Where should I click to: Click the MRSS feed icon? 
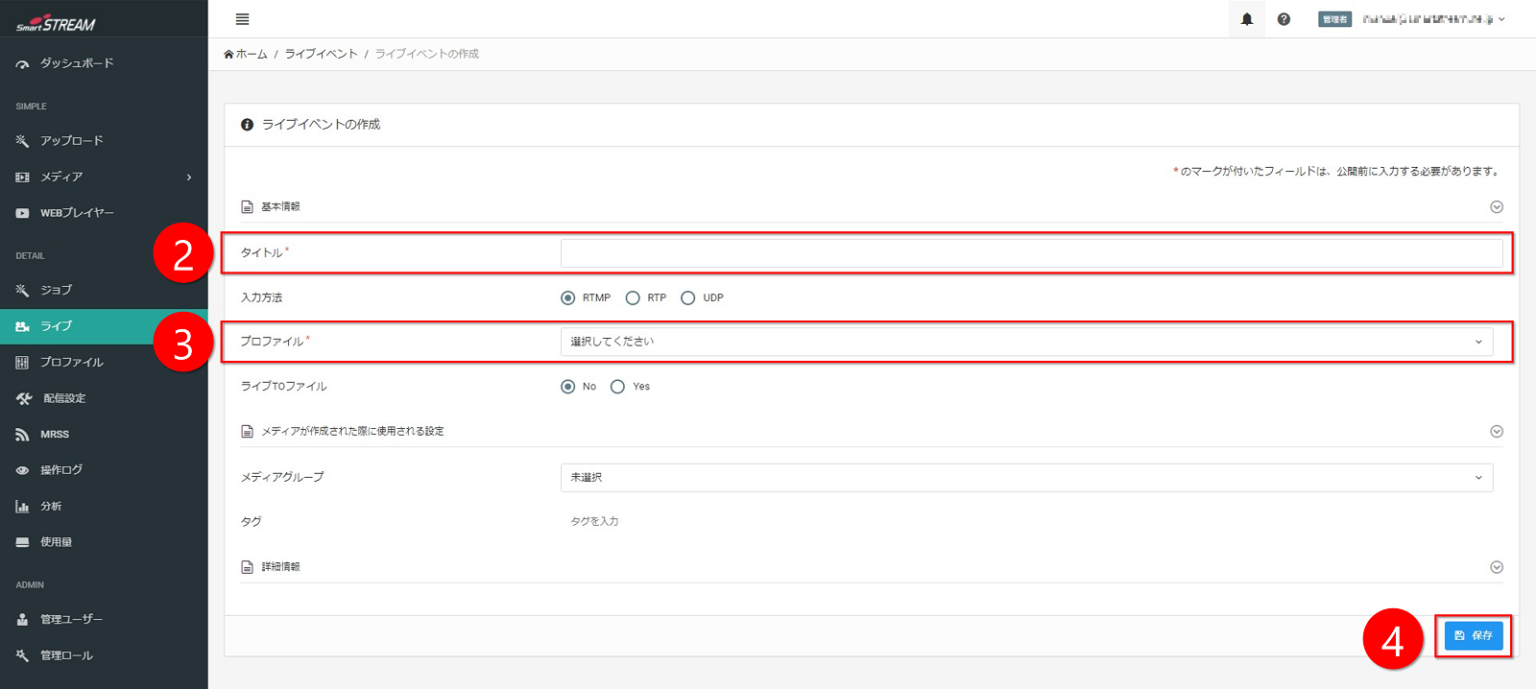click(23, 435)
